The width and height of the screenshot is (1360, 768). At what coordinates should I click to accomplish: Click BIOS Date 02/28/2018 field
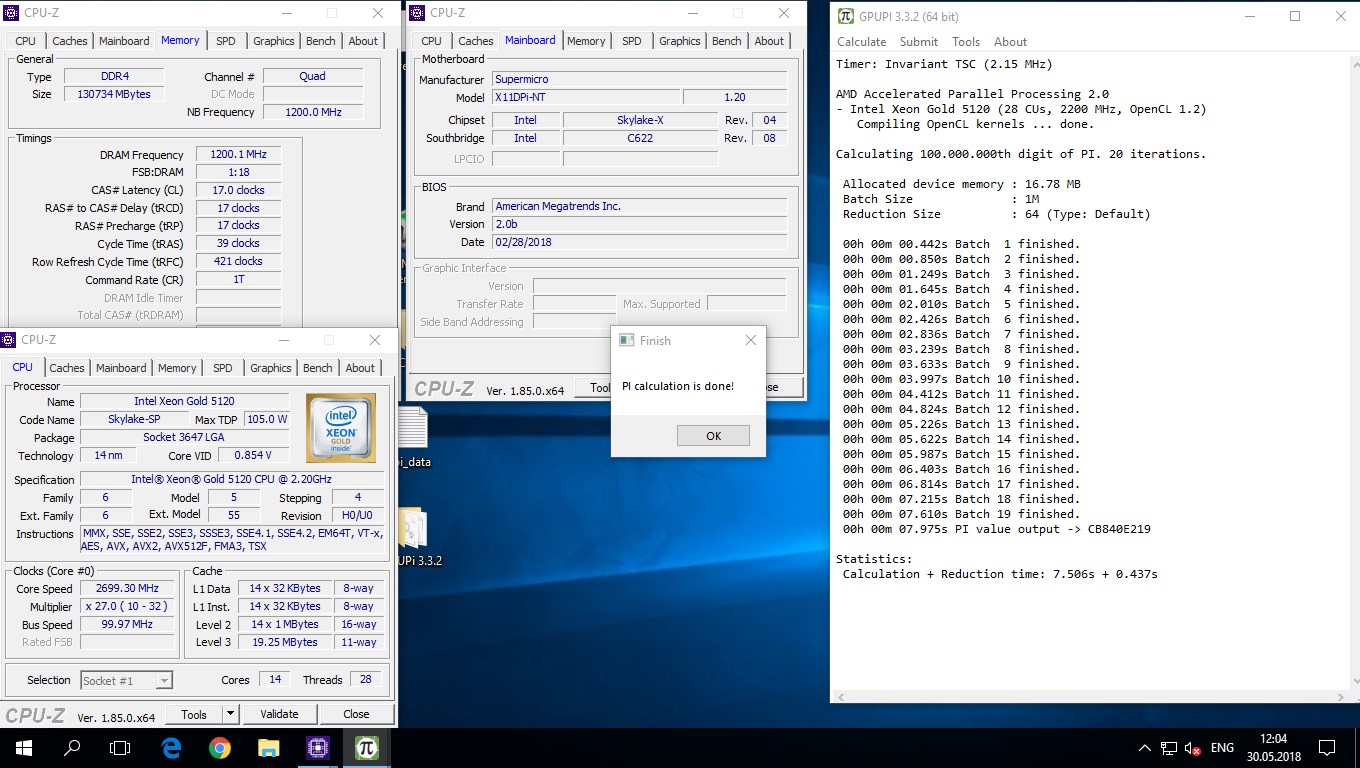coord(640,242)
